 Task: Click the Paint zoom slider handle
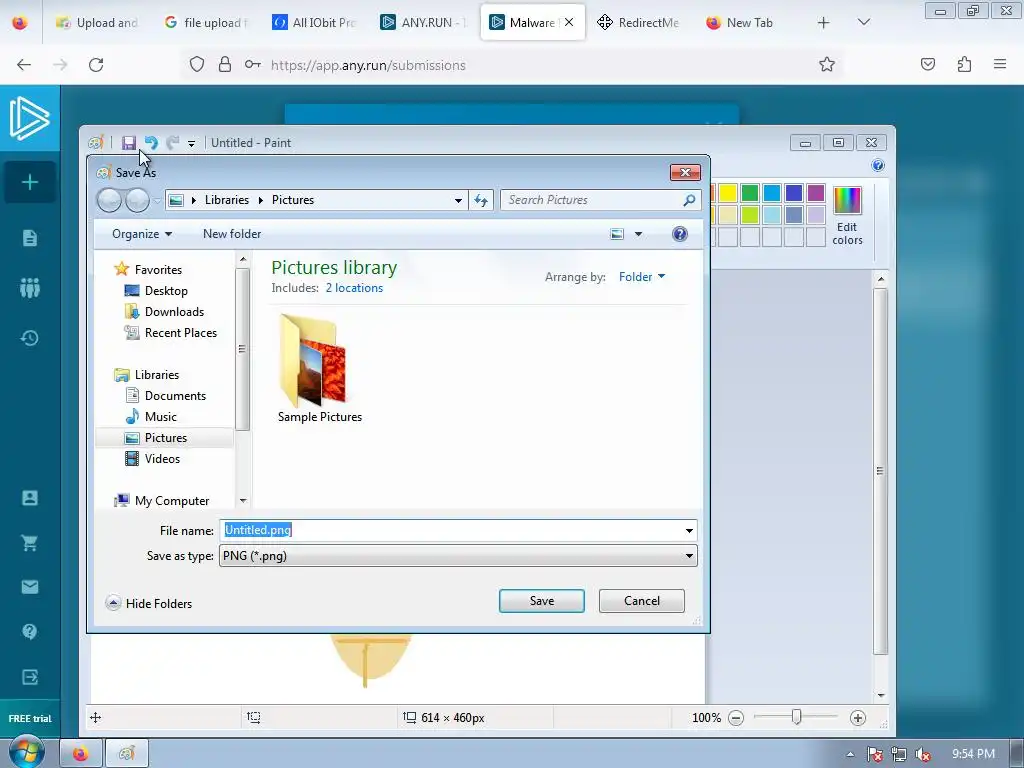pos(796,717)
